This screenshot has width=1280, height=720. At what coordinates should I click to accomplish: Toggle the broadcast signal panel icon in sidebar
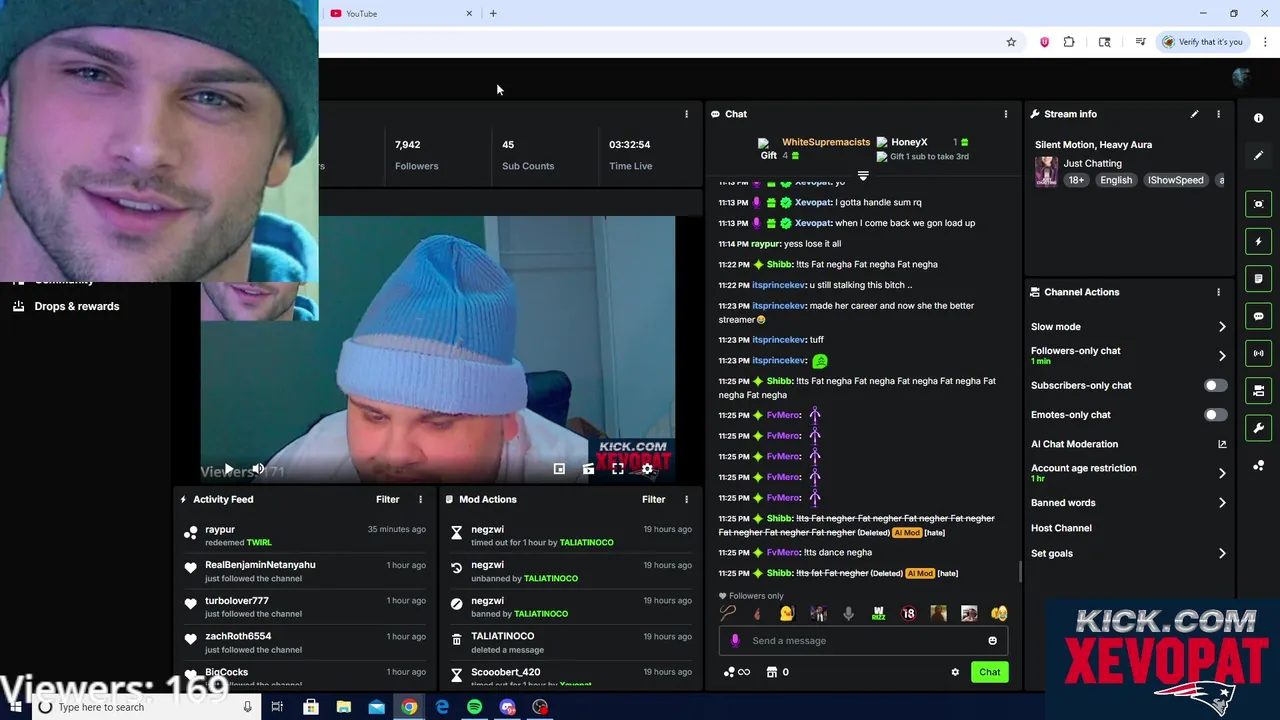click(1259, 353)
